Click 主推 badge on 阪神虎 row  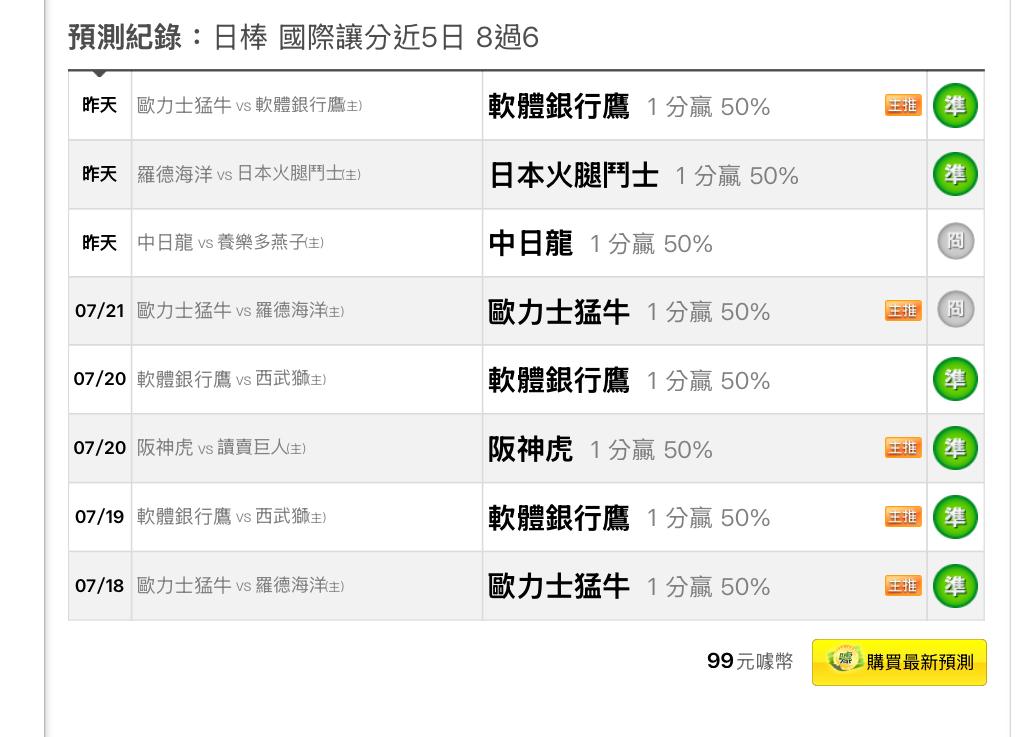(x=903, y=448)
